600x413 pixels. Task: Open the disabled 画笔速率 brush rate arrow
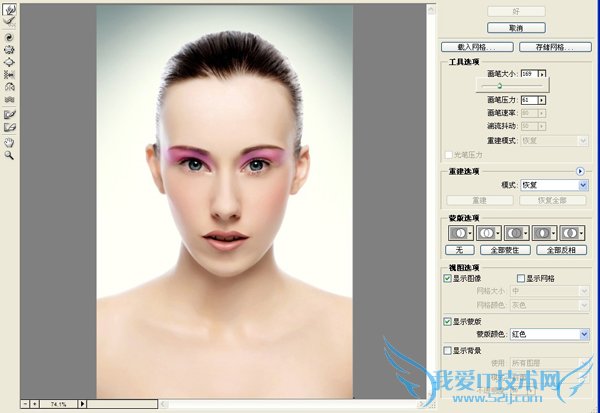pos(542,113)
